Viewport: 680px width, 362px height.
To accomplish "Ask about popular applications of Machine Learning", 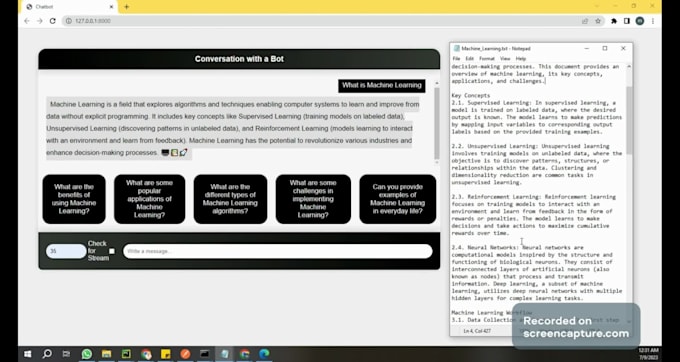I will point(149,199).
